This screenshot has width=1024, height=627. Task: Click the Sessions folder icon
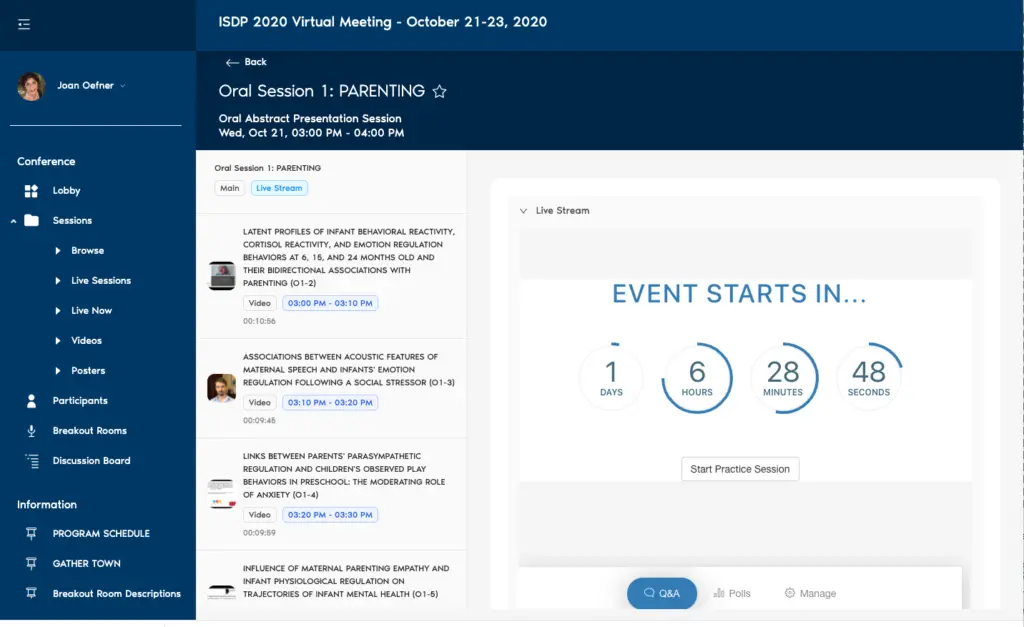click(32, 221)
